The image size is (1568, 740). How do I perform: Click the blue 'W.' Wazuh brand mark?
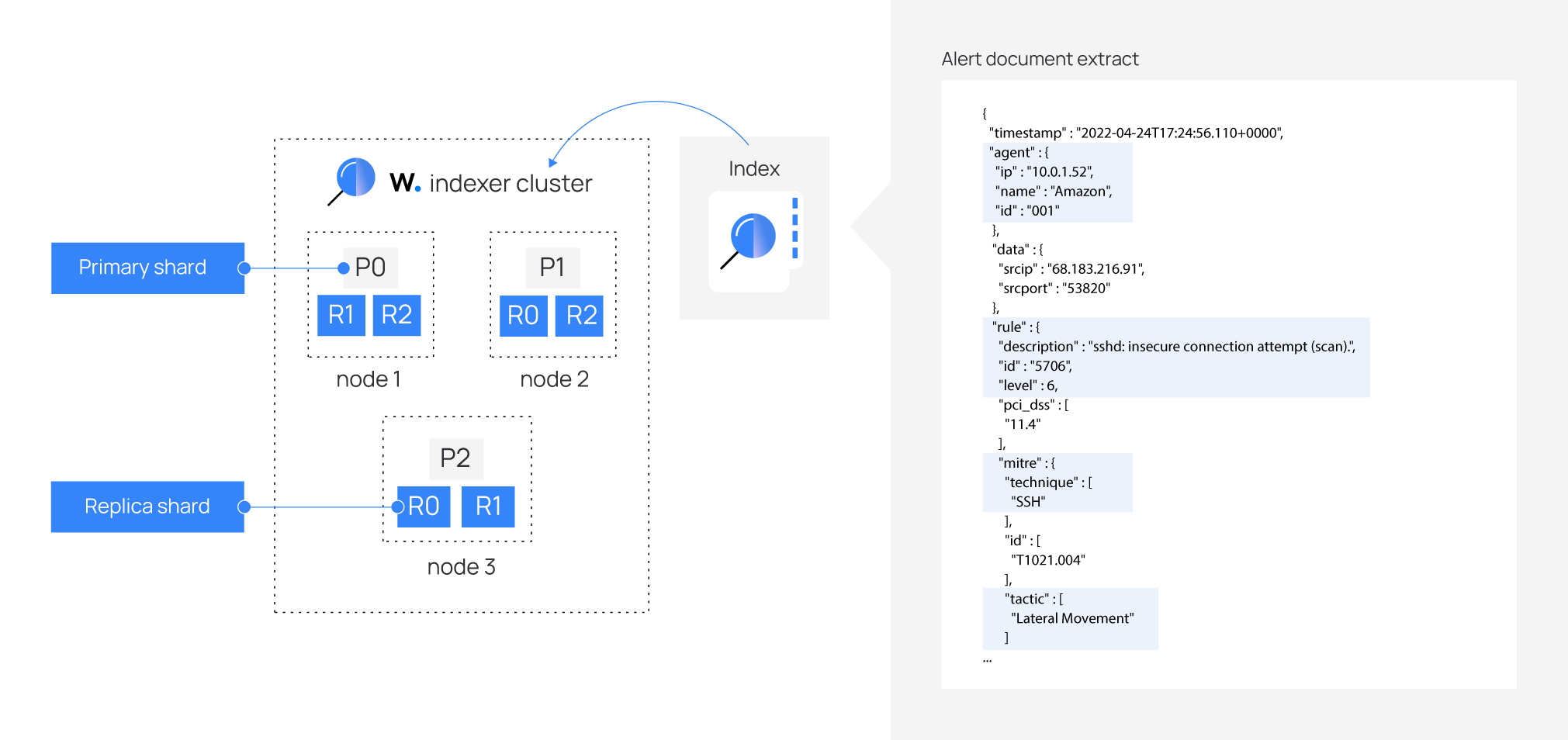(404, 183)
